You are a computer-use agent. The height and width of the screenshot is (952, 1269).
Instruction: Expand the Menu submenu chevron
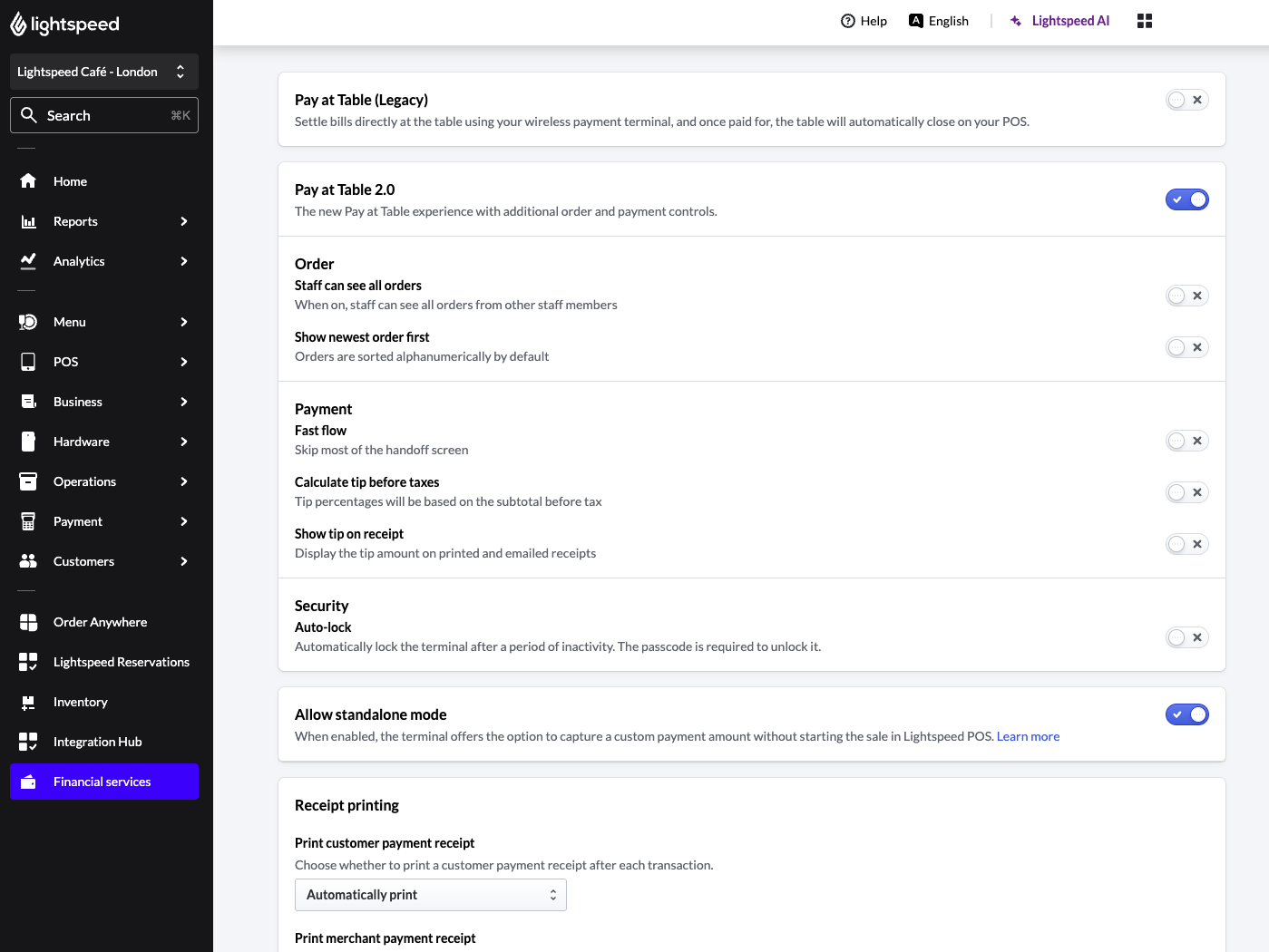tap(184, 322)
